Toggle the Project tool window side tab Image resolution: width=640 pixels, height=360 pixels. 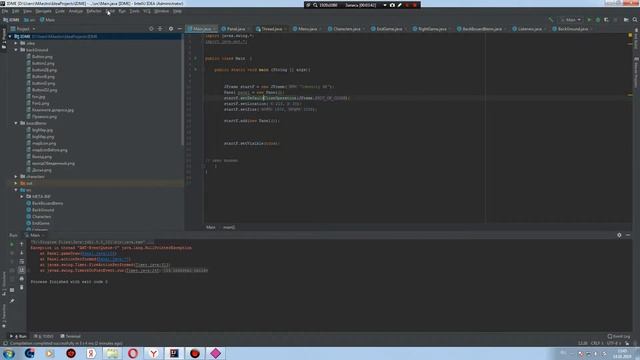coord(4,38)
